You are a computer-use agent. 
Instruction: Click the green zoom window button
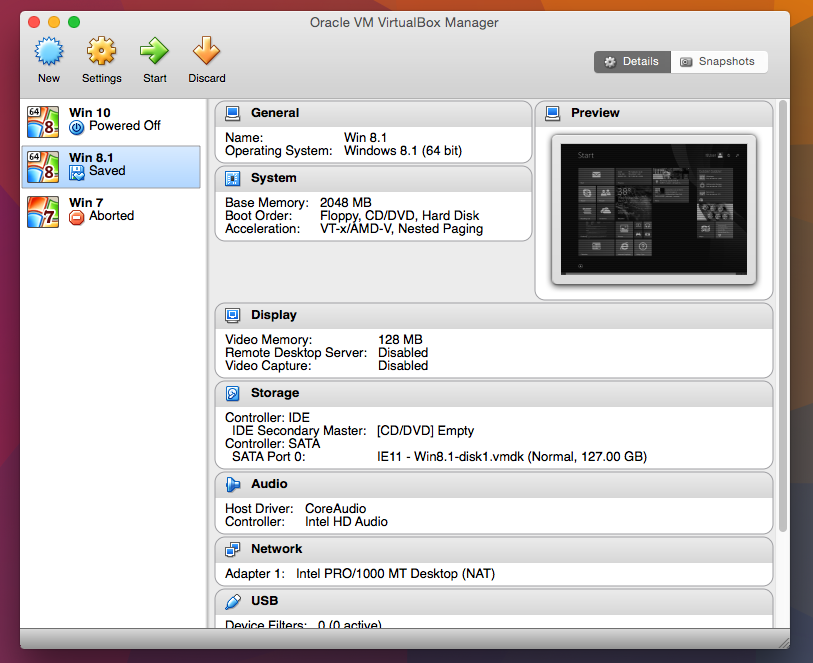tap(74, 22)
